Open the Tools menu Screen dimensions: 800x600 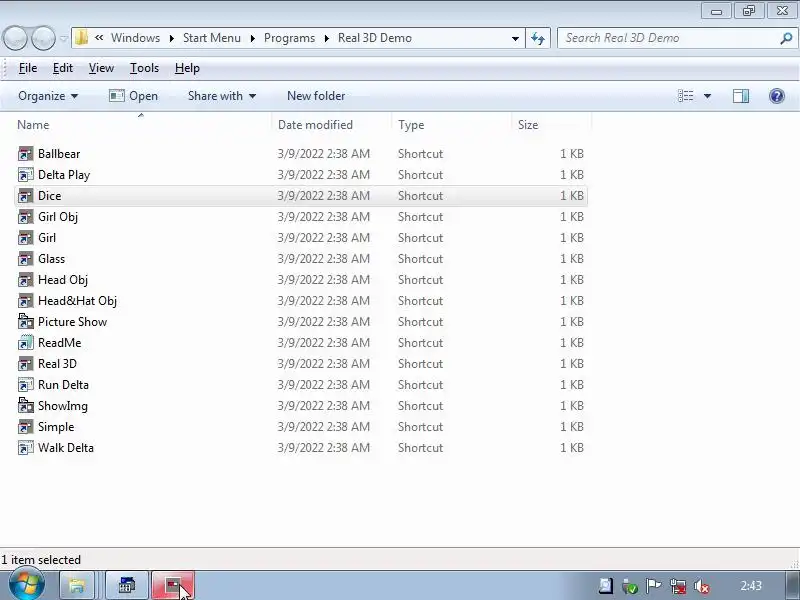(144, 68)
